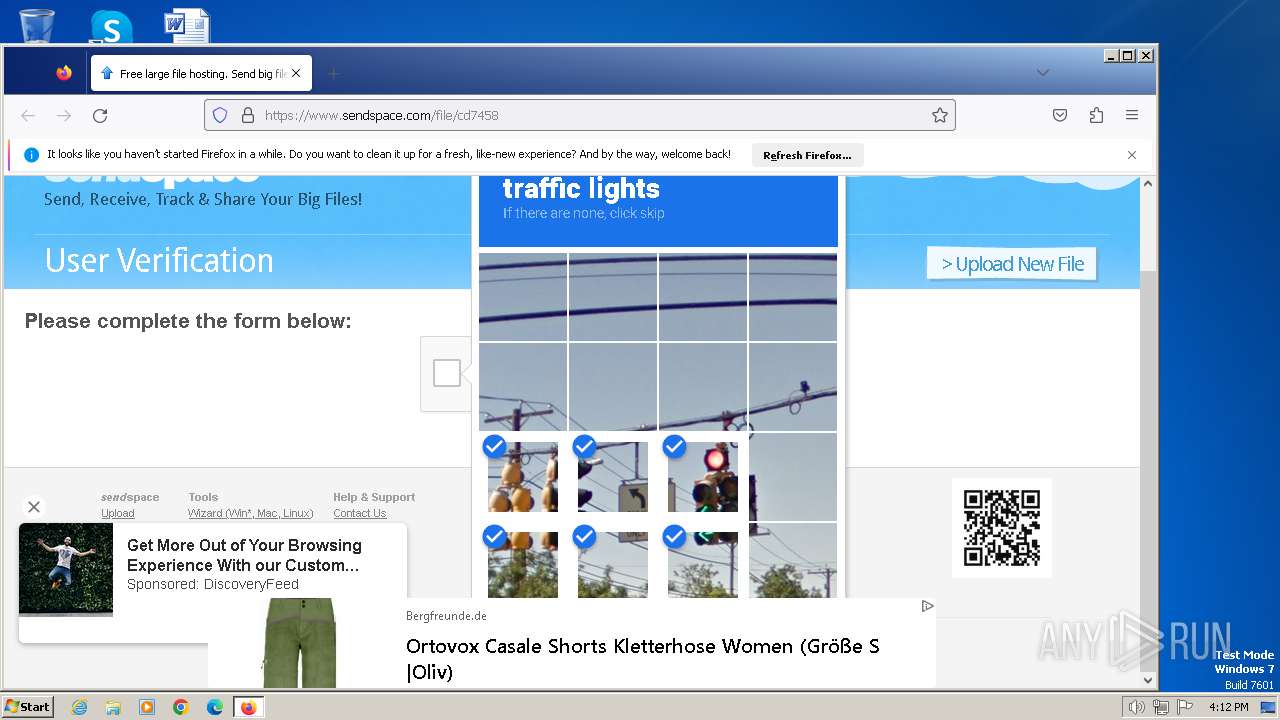This screenshot has height=720, width=1280.
Task: Go back with the back arrow
Action: [28, 115]
